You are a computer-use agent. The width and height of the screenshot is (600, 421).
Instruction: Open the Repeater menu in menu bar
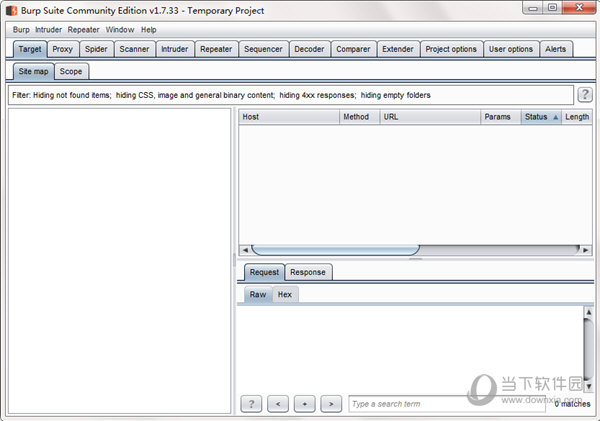pos(83,30)
